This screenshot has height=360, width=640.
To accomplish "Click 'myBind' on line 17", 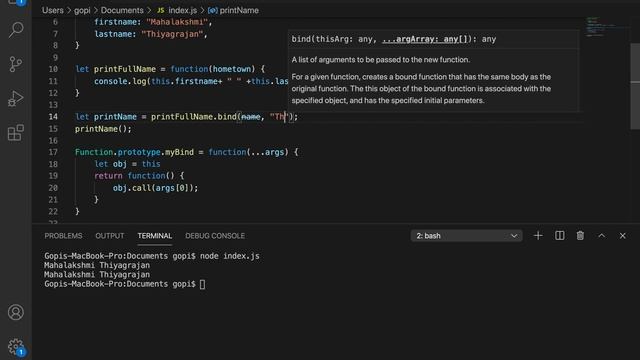I will coord(180,152).
